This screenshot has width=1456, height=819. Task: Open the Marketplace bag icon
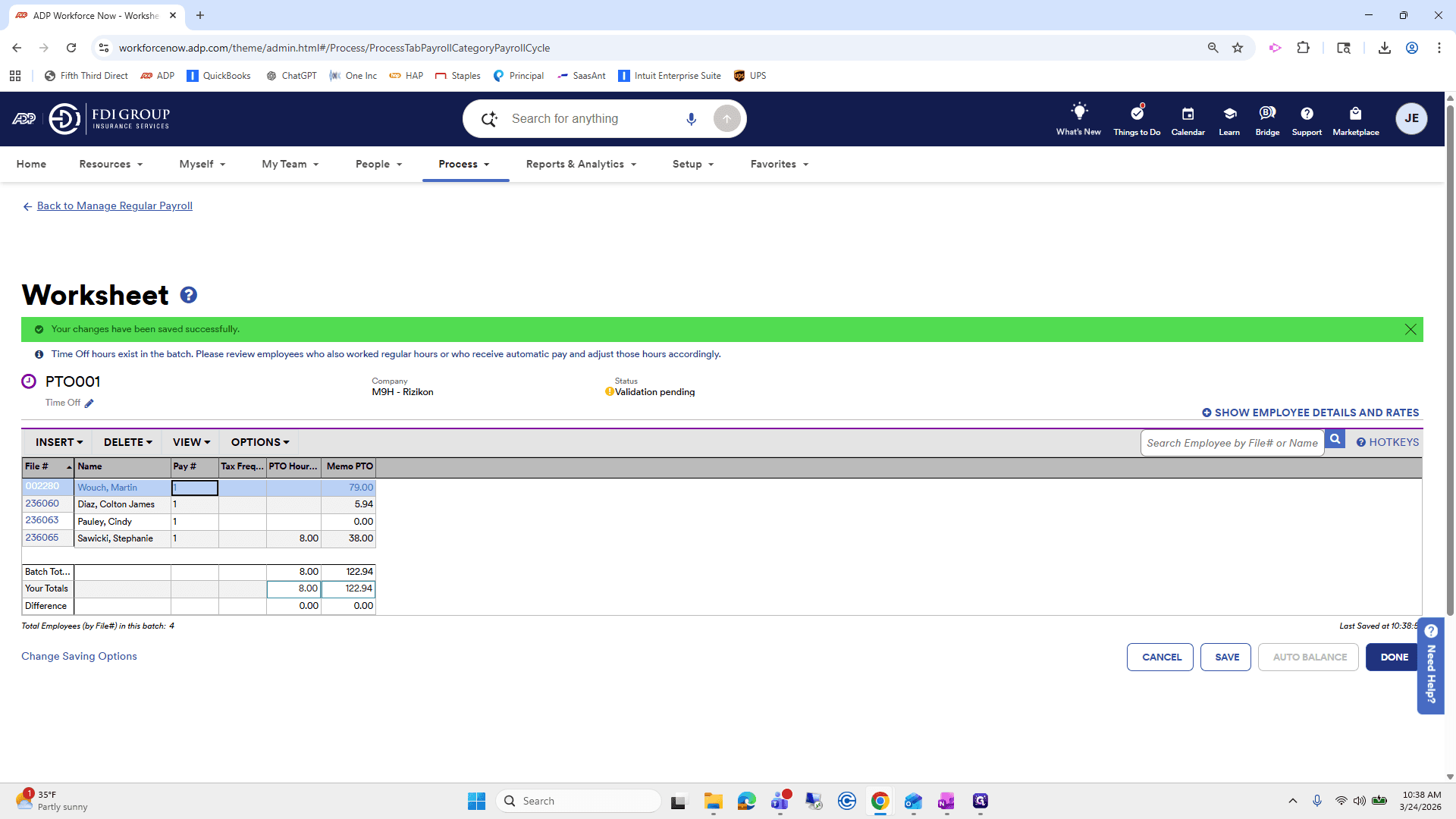(1356, 114)
